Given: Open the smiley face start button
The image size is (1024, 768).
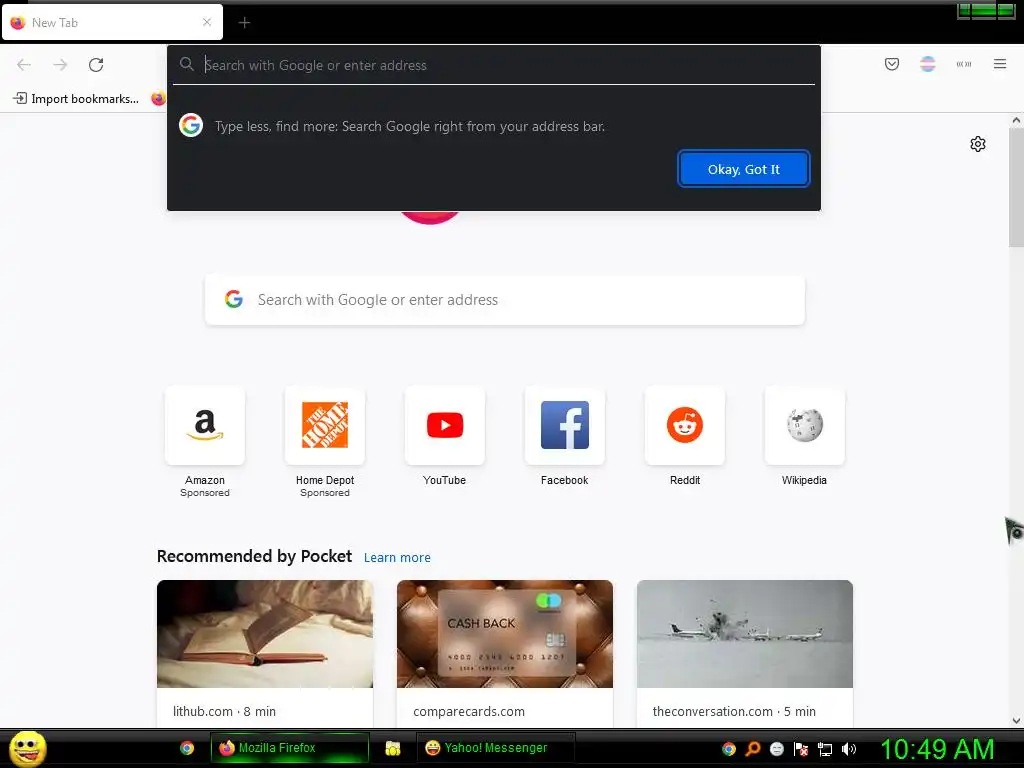Looking at the screenshot, I should (27, 748).
